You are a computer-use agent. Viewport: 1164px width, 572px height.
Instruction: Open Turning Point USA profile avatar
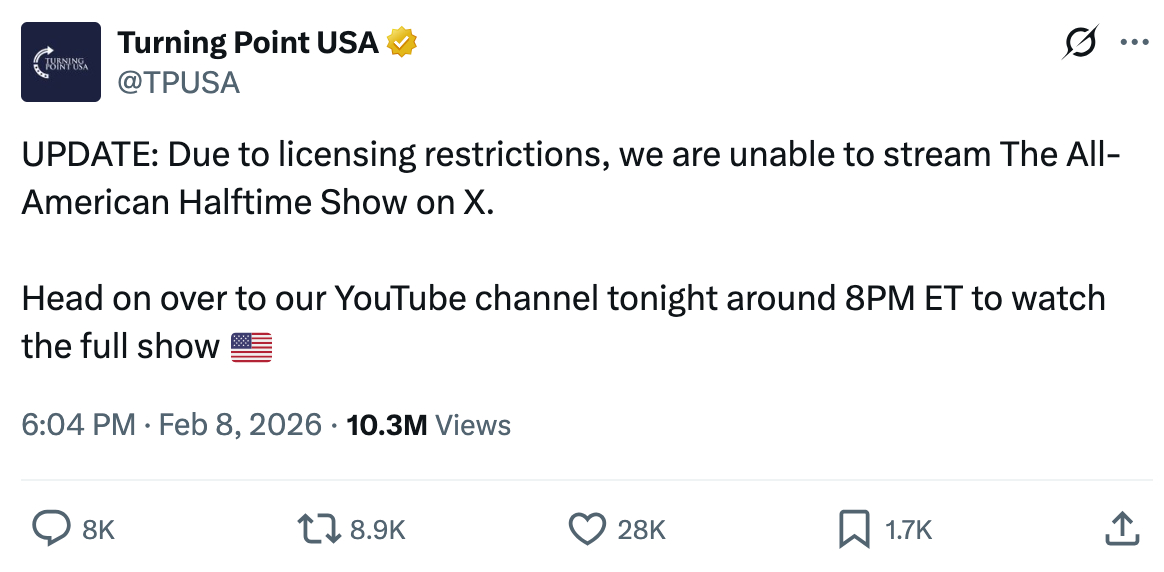click(61, 62)
